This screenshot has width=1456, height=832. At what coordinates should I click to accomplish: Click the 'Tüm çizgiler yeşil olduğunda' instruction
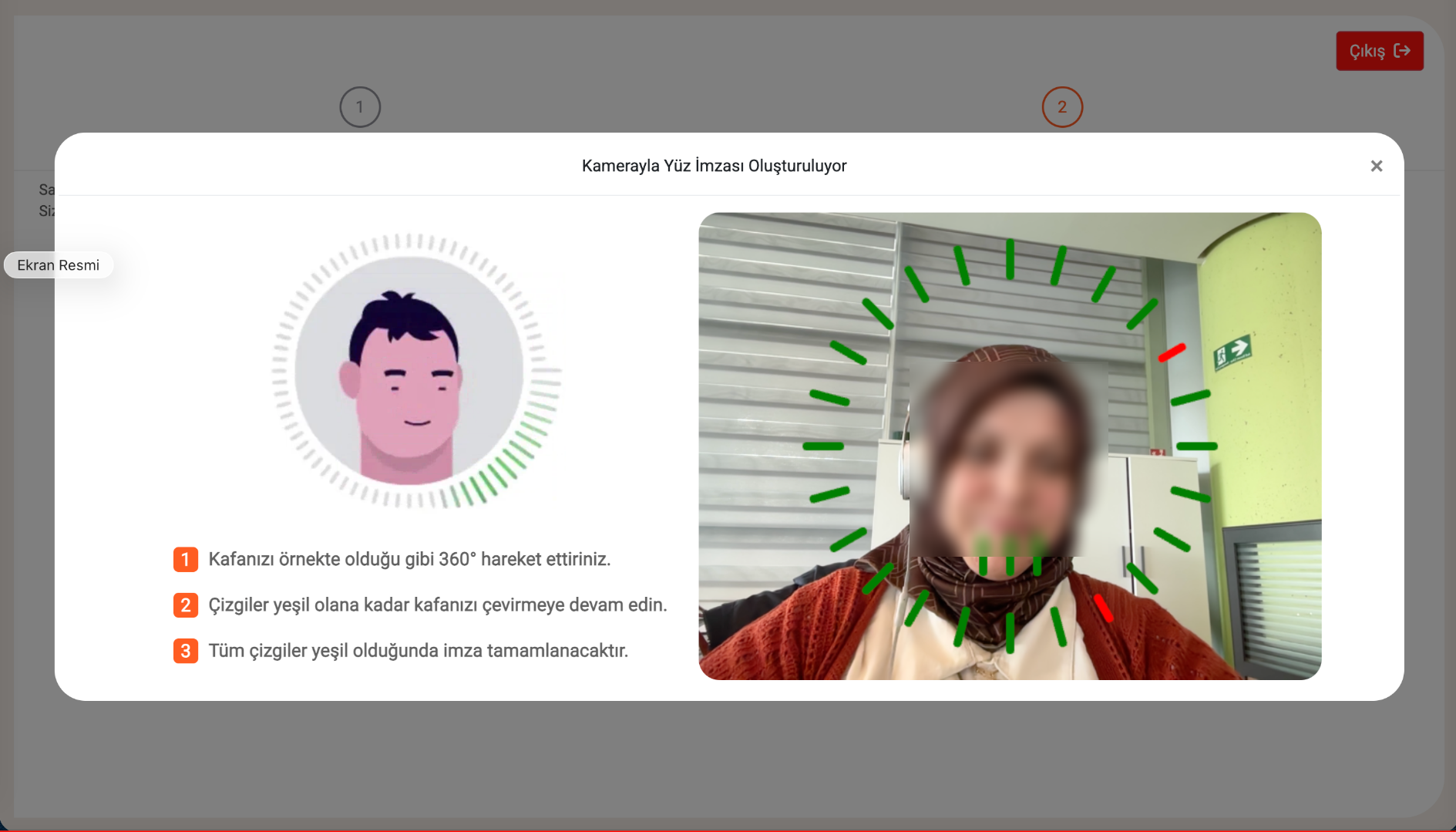tap(418, 651)
